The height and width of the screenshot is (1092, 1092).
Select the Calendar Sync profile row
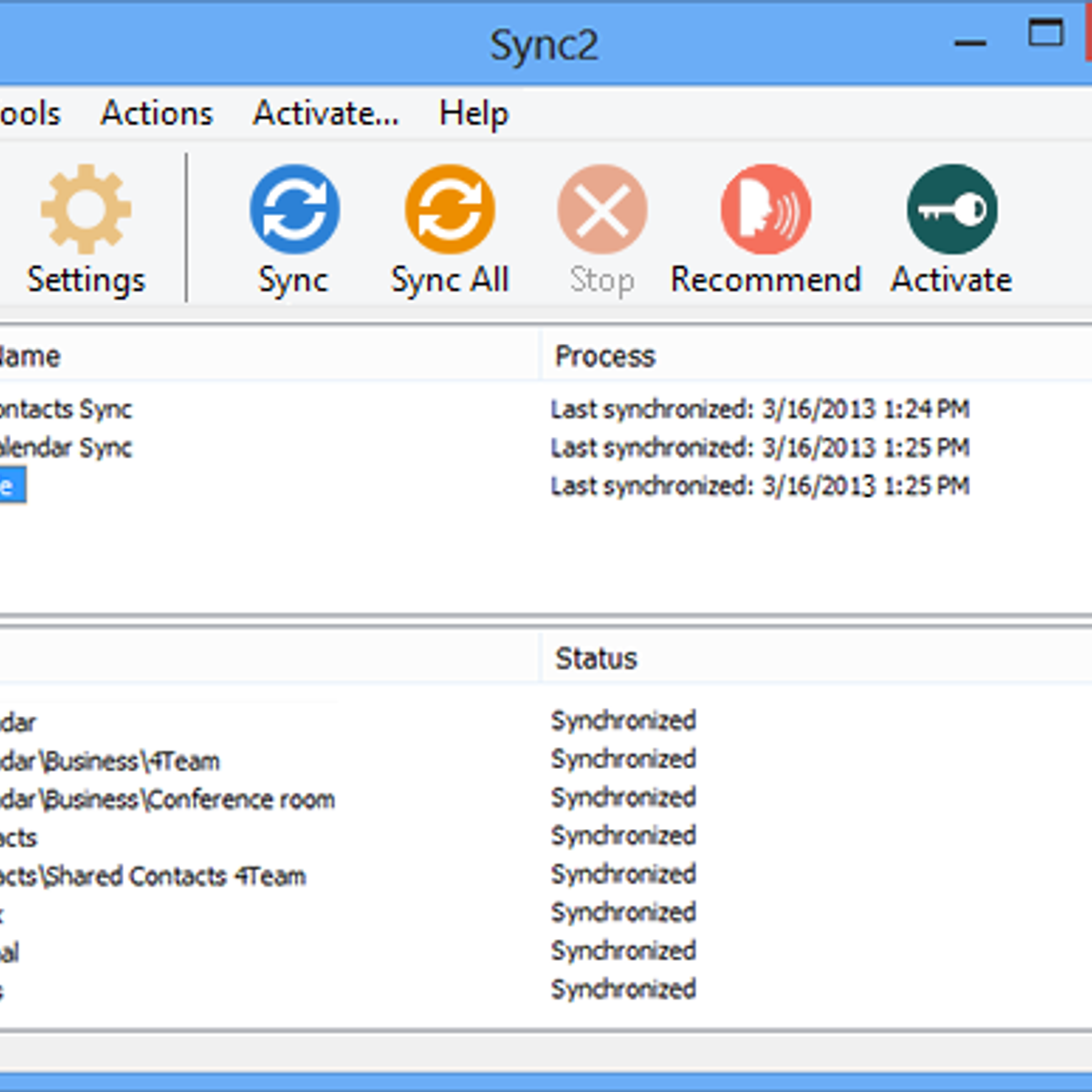pos(66,448)
